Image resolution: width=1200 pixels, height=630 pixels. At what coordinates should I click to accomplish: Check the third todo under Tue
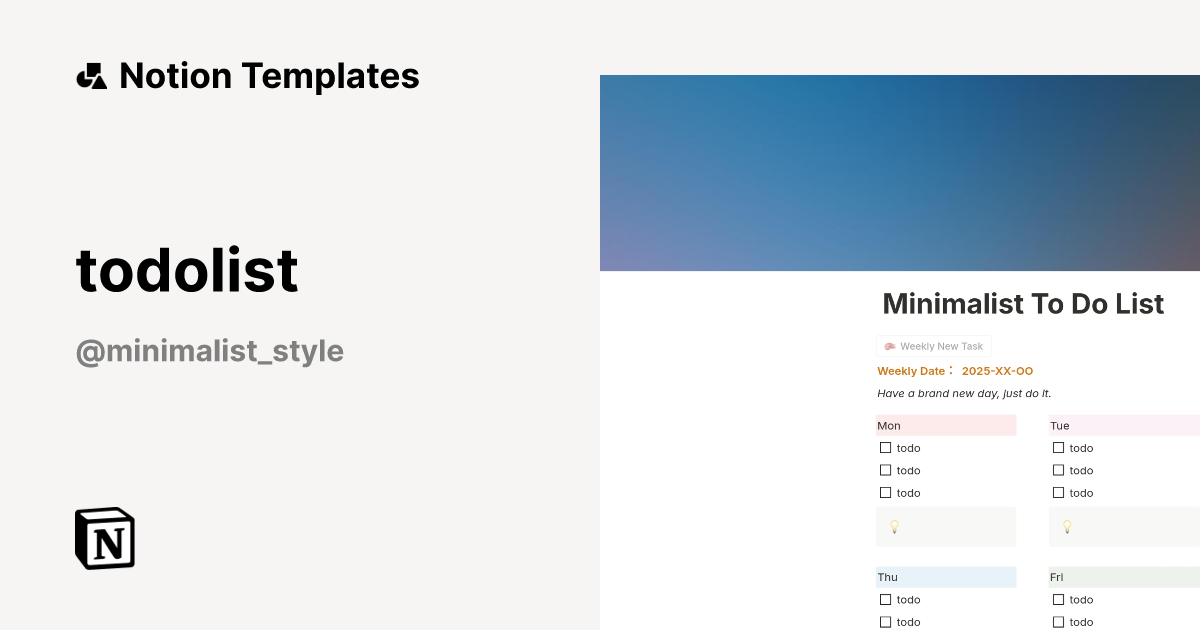pos(1058,492)
